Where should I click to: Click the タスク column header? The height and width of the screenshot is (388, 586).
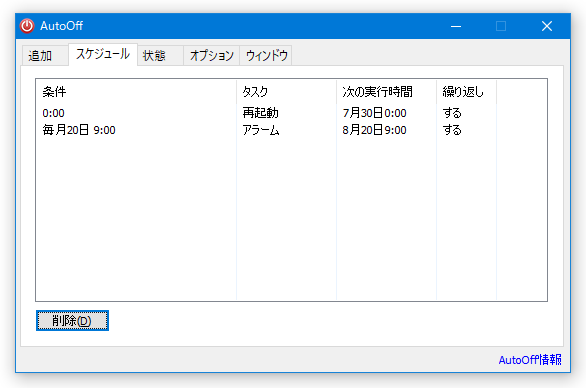[286, 92]
